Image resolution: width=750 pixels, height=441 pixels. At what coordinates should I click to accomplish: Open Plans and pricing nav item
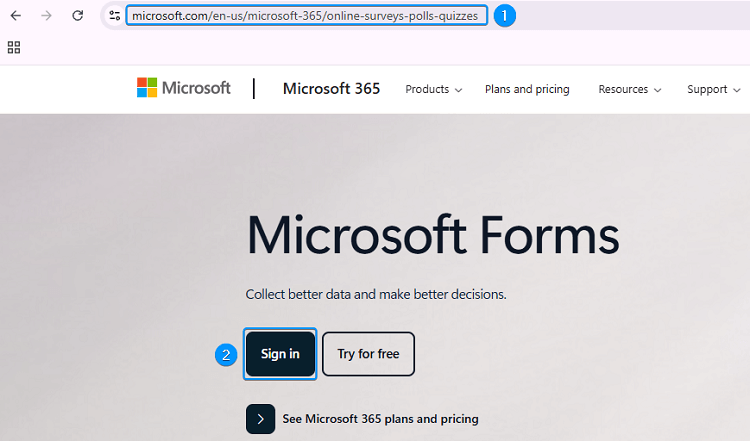pos(527,89)
